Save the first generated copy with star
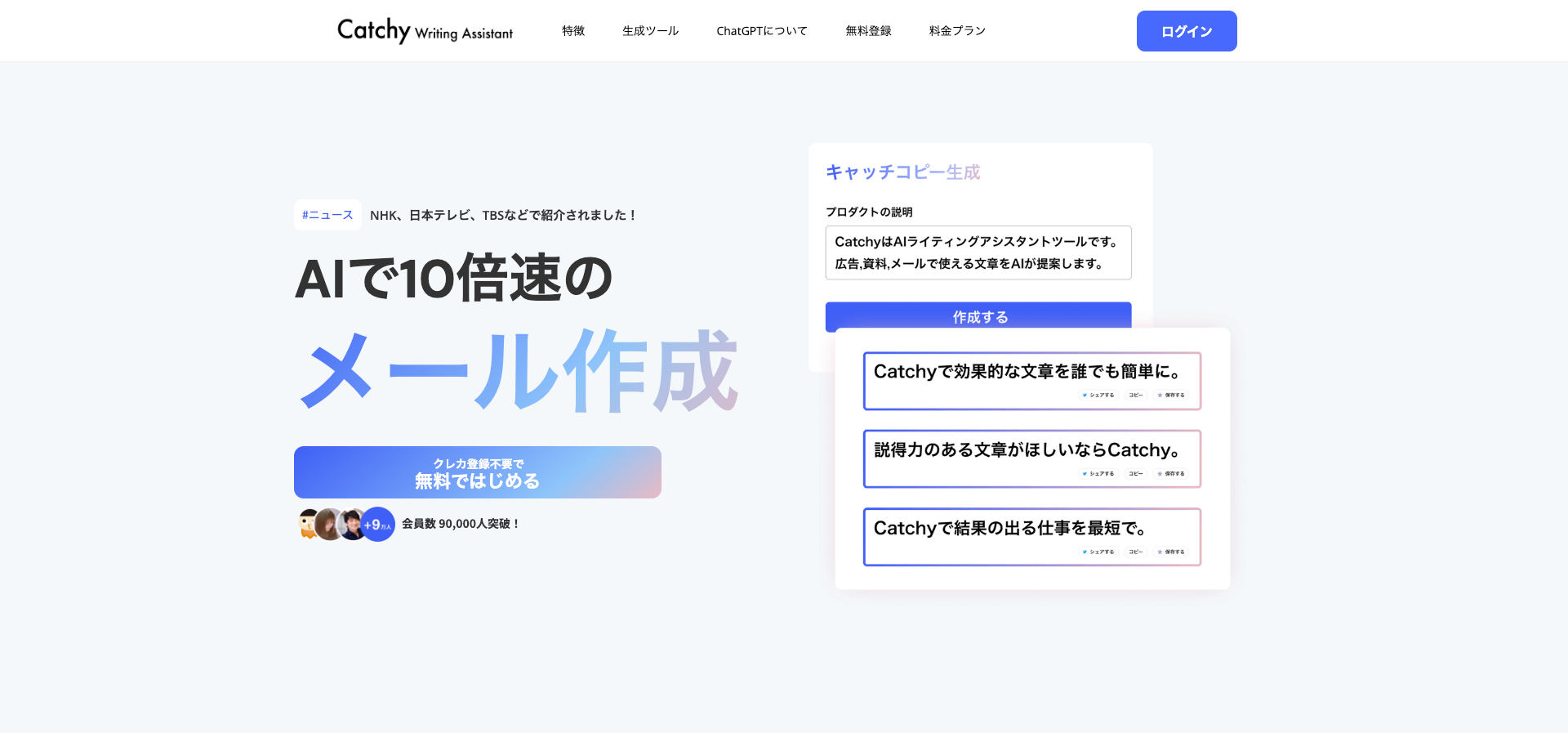 tap(1171, 395)
